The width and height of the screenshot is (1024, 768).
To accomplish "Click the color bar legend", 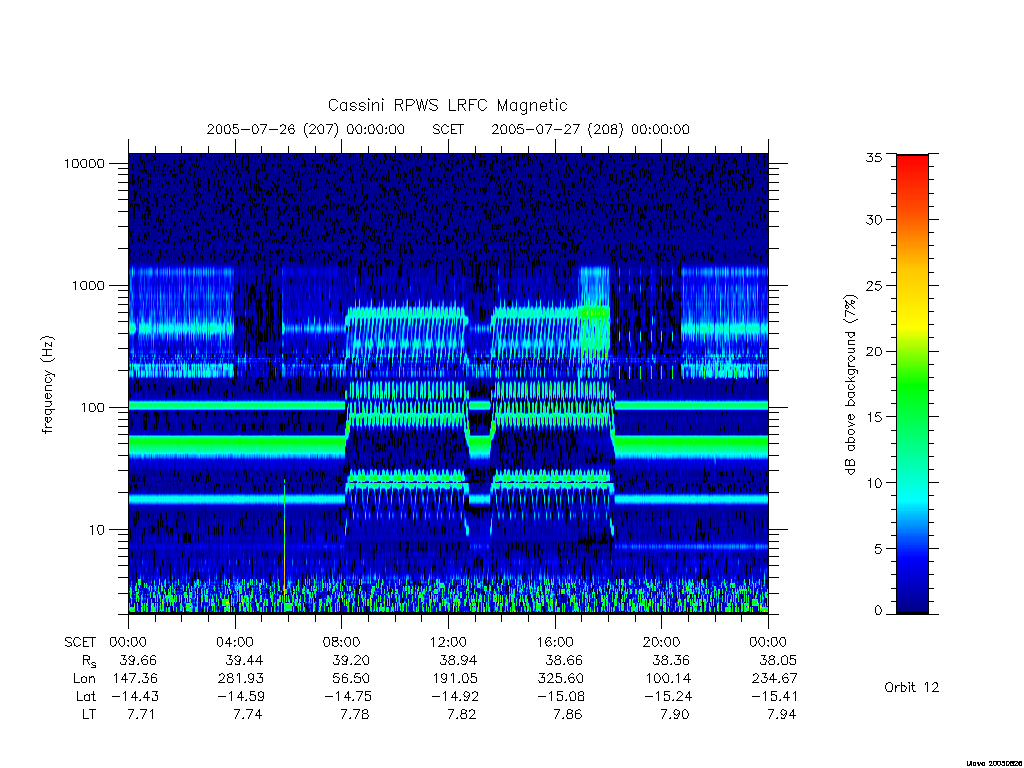I will 912,384.
